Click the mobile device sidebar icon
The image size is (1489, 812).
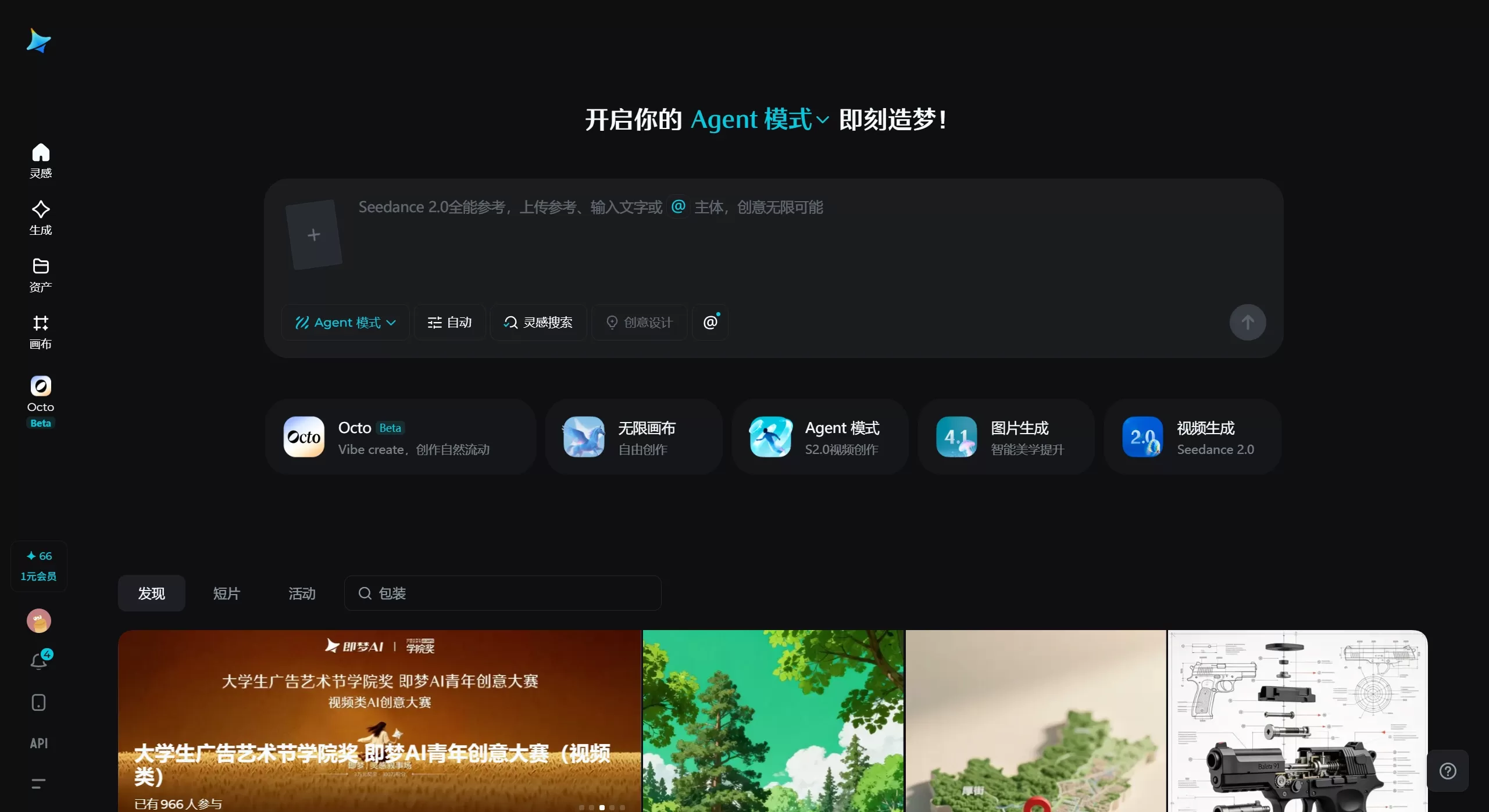pos(39,703)
